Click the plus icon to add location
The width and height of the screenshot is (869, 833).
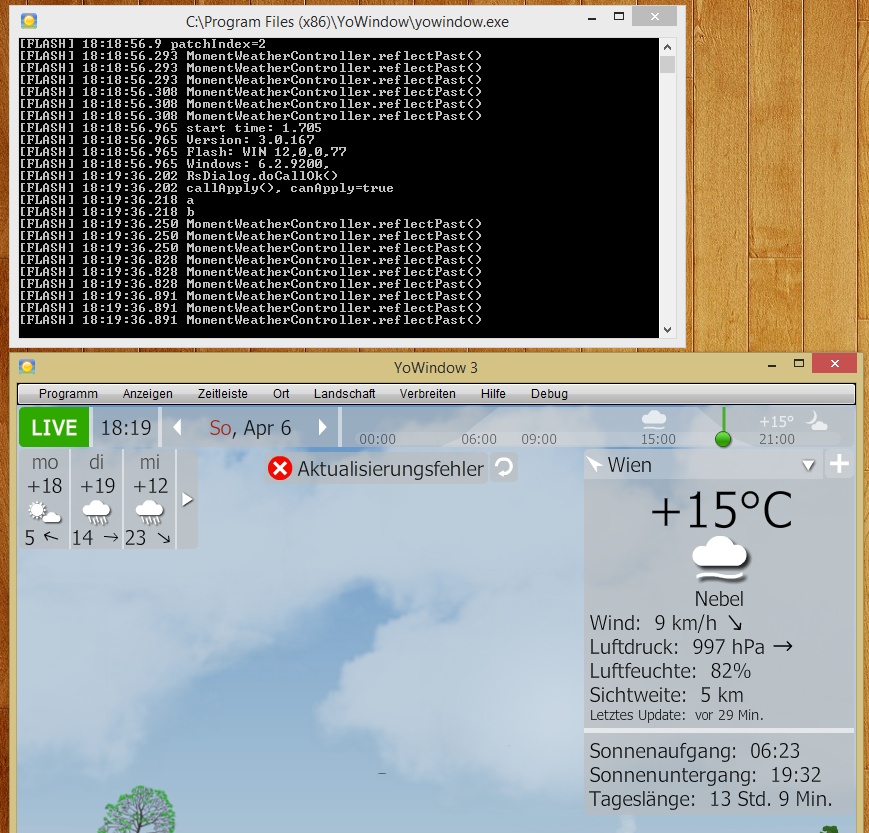(839, 464)
